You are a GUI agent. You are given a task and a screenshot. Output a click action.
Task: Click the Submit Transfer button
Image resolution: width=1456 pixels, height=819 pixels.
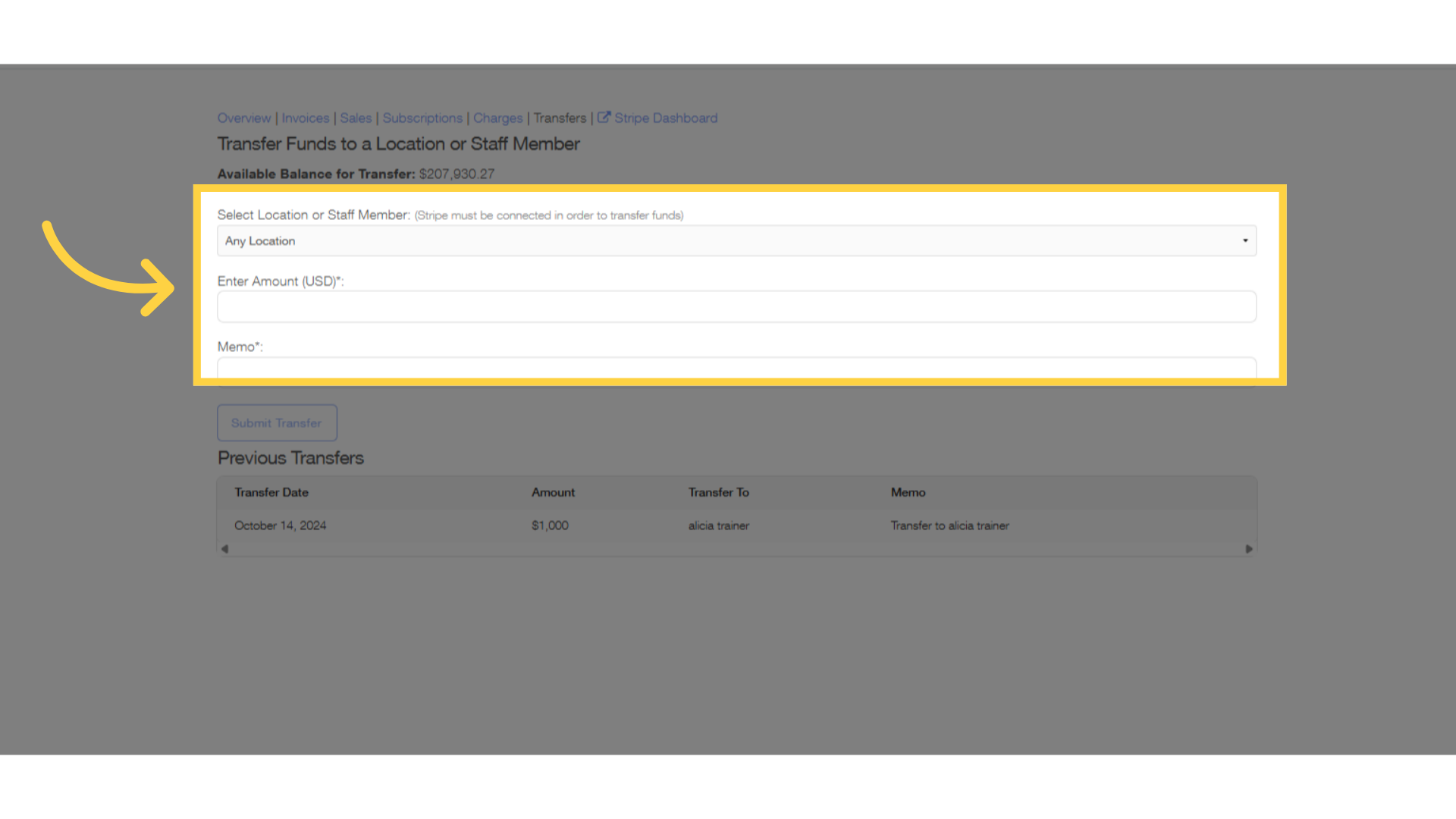[277, 422]
